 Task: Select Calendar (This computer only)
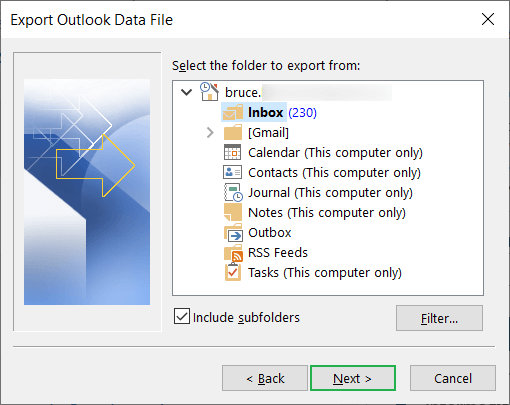(x=335, y=152)
